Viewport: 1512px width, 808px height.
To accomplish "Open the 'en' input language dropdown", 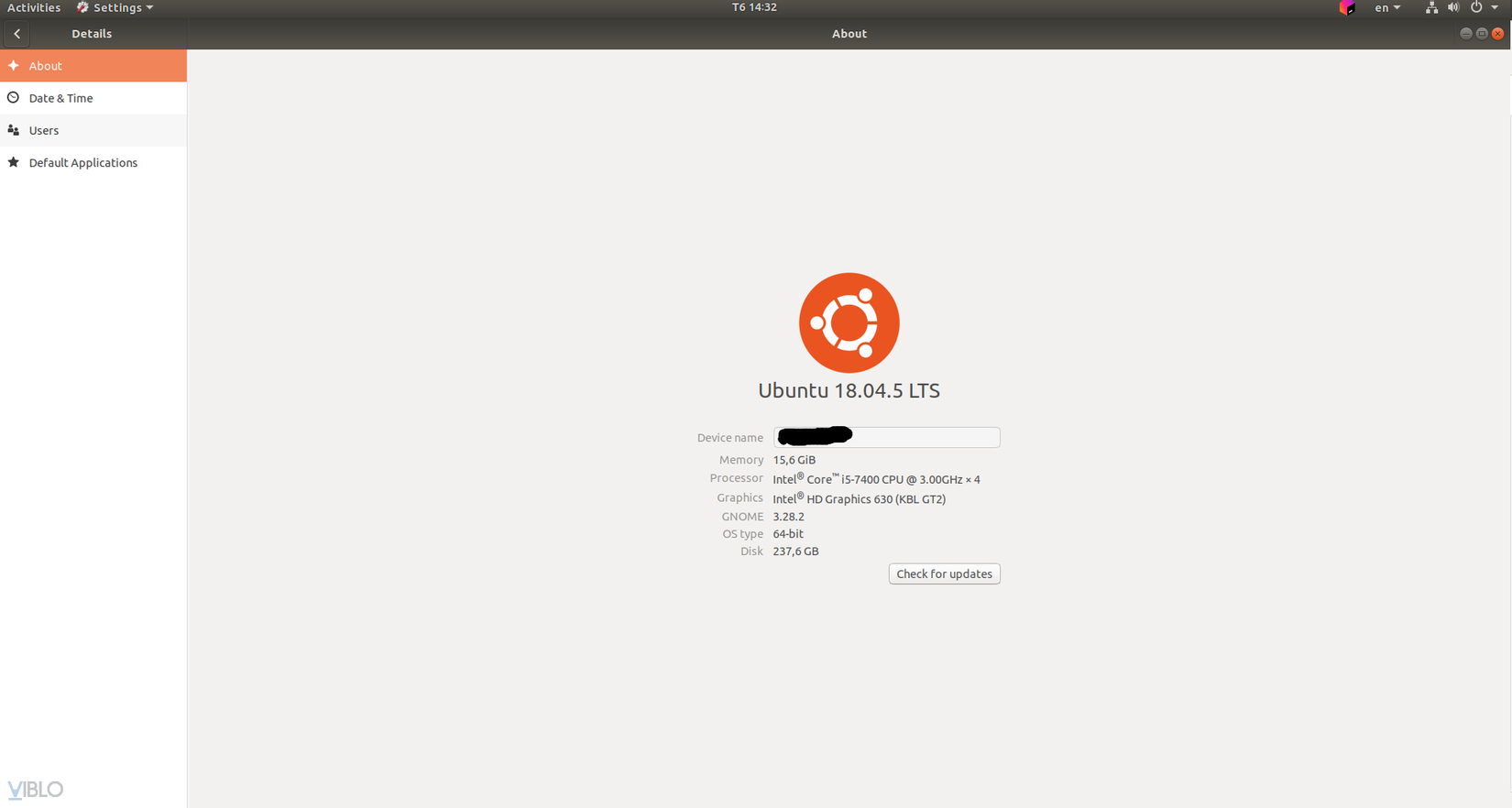I will pyautogui.click(x=1387, y=7).
